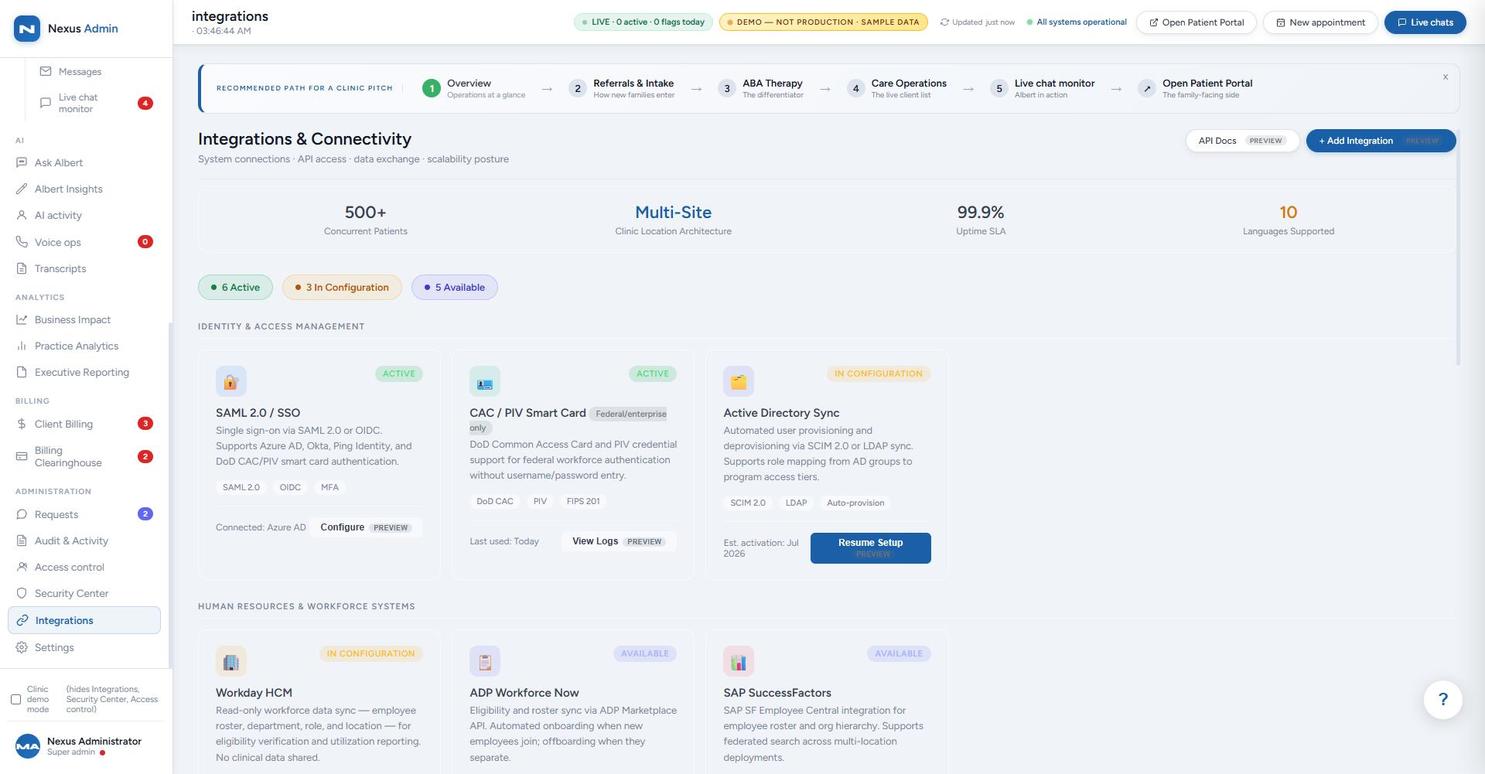The height and width of the screenshot is (774, 1485).
Task: Click the API Docs button
Action: pyautogui.click(x=1242, y=141)
